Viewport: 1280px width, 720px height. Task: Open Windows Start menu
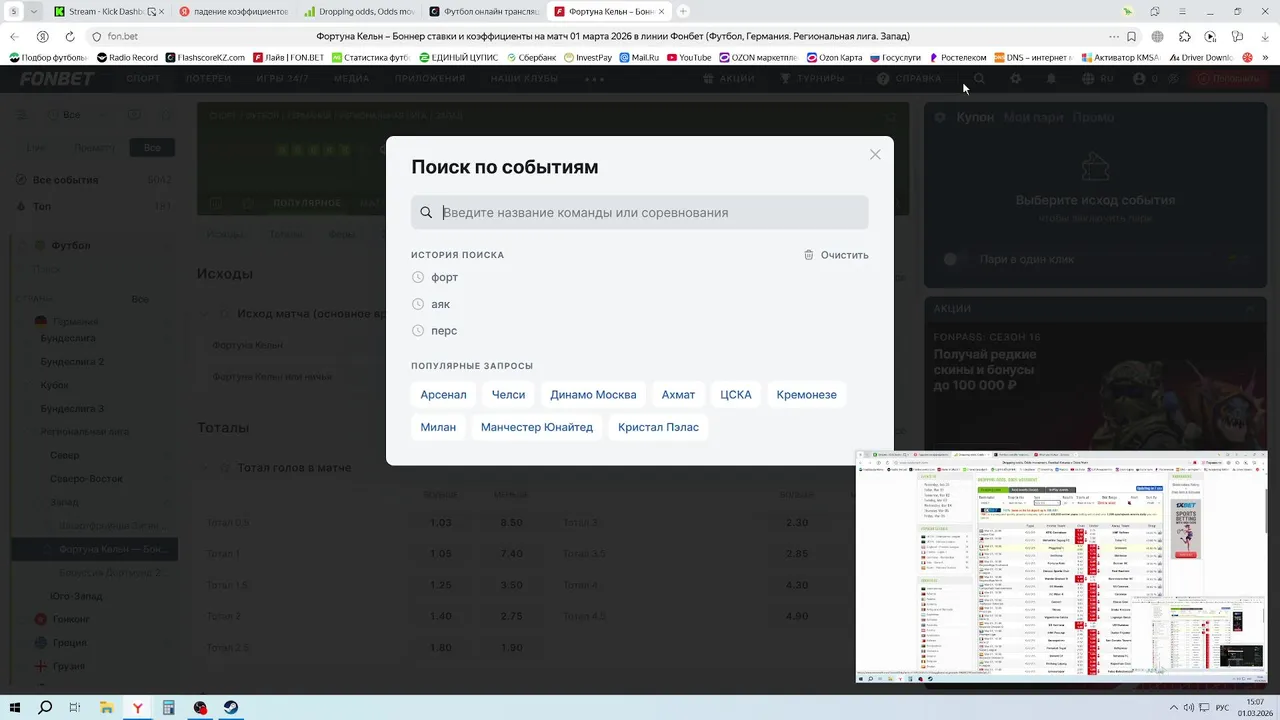coord(15,707)
